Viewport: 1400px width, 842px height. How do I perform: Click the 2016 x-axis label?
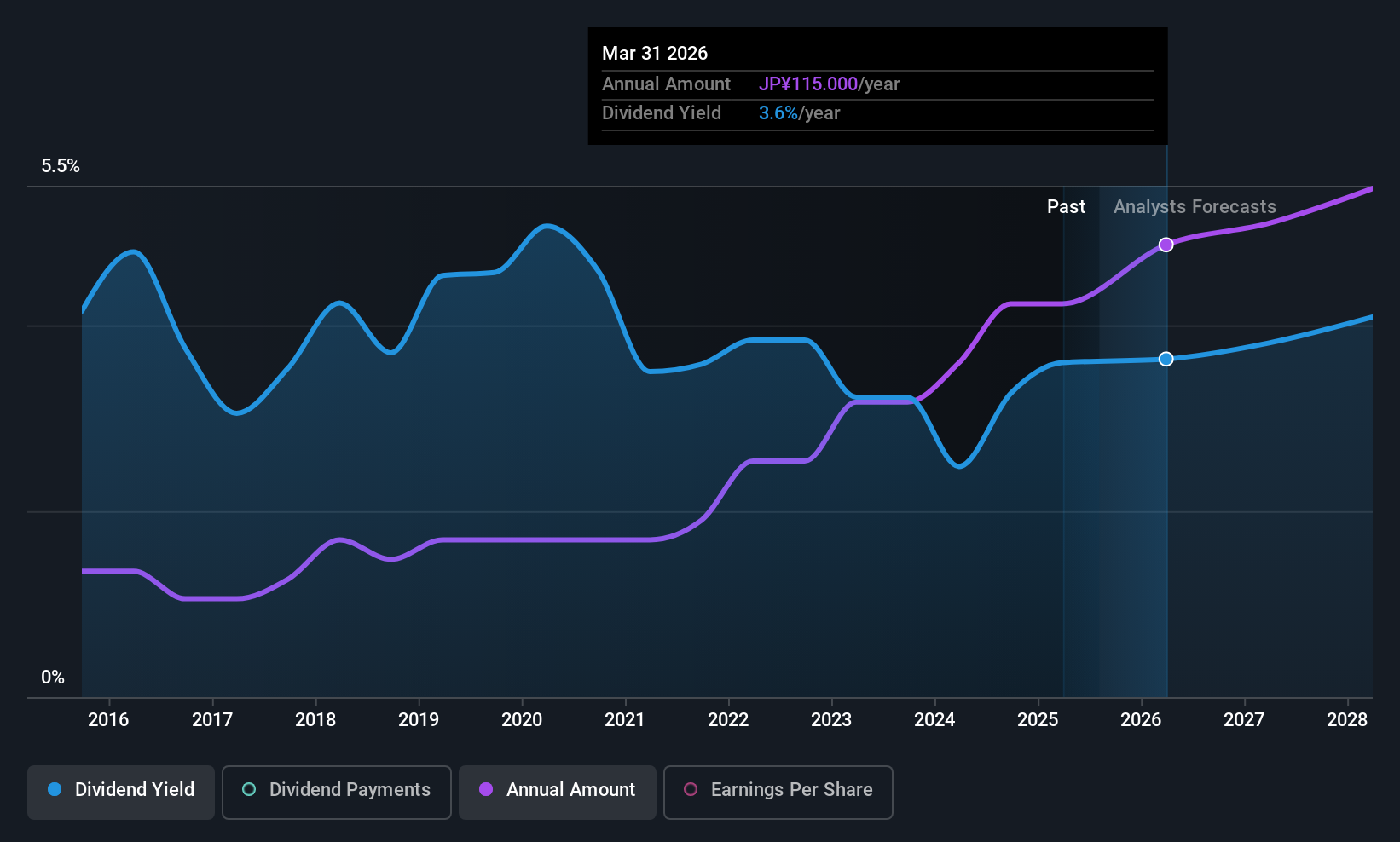[x=108, y=720]
